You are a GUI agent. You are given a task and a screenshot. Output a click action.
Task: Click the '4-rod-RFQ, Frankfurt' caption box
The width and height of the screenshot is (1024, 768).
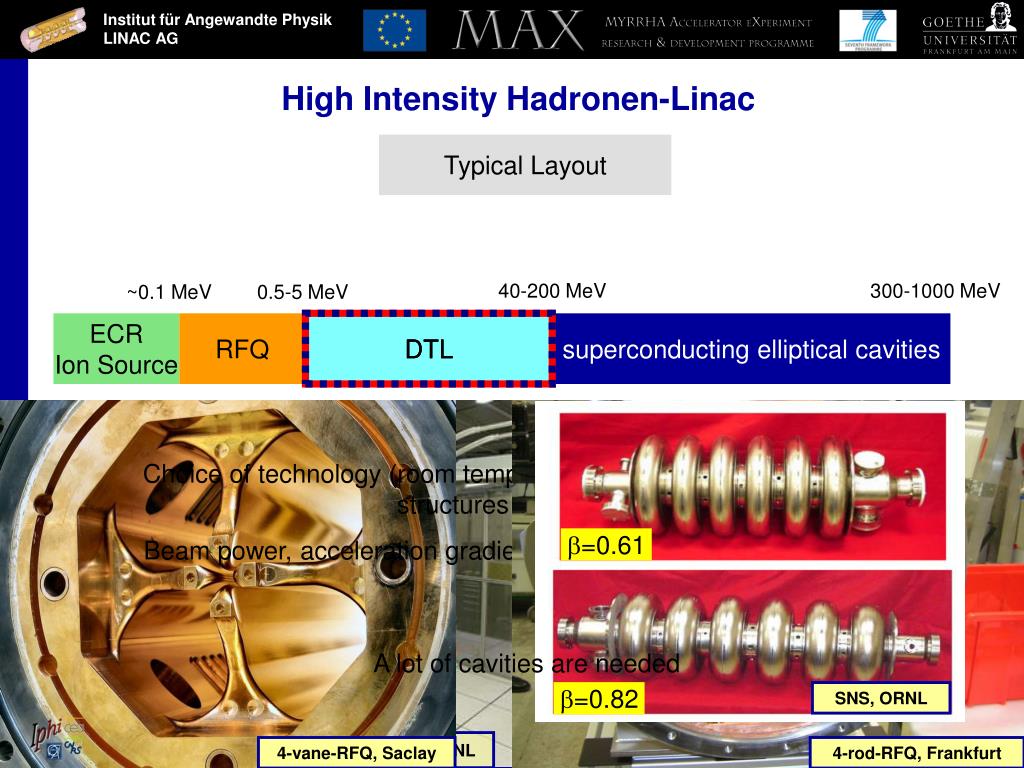(916, 752)
